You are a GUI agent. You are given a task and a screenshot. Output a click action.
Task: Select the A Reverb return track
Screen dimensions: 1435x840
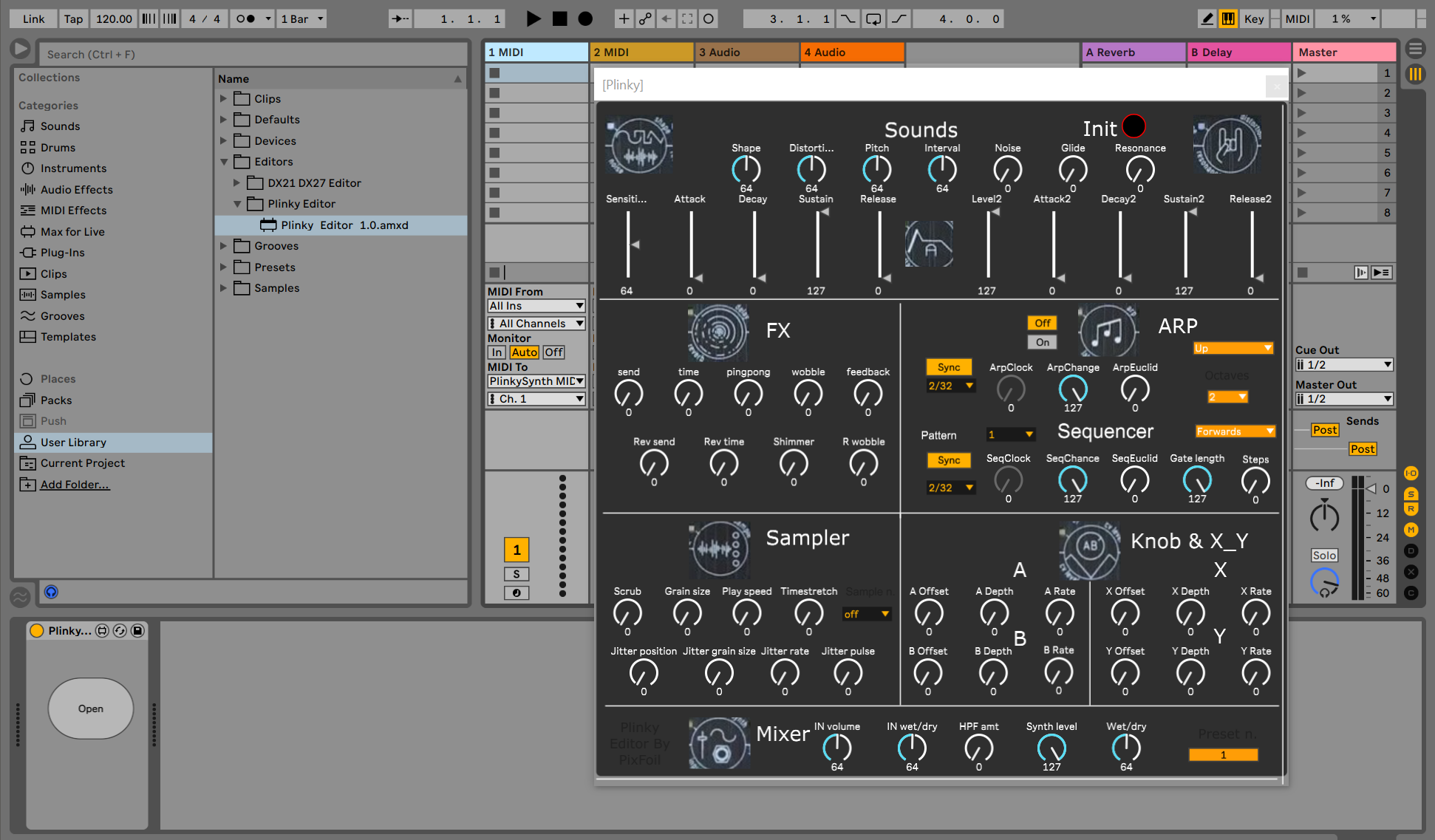tap(1134, 52)
